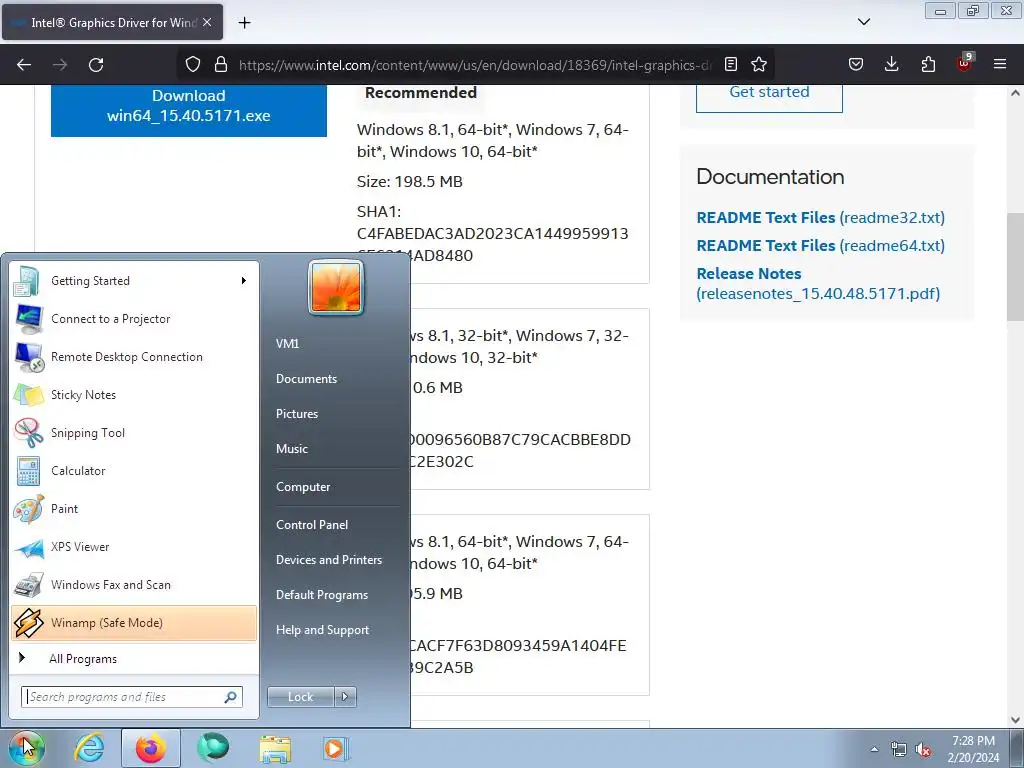
Task: Open Windows Fax and Scan
Action: tap(134, 584)
